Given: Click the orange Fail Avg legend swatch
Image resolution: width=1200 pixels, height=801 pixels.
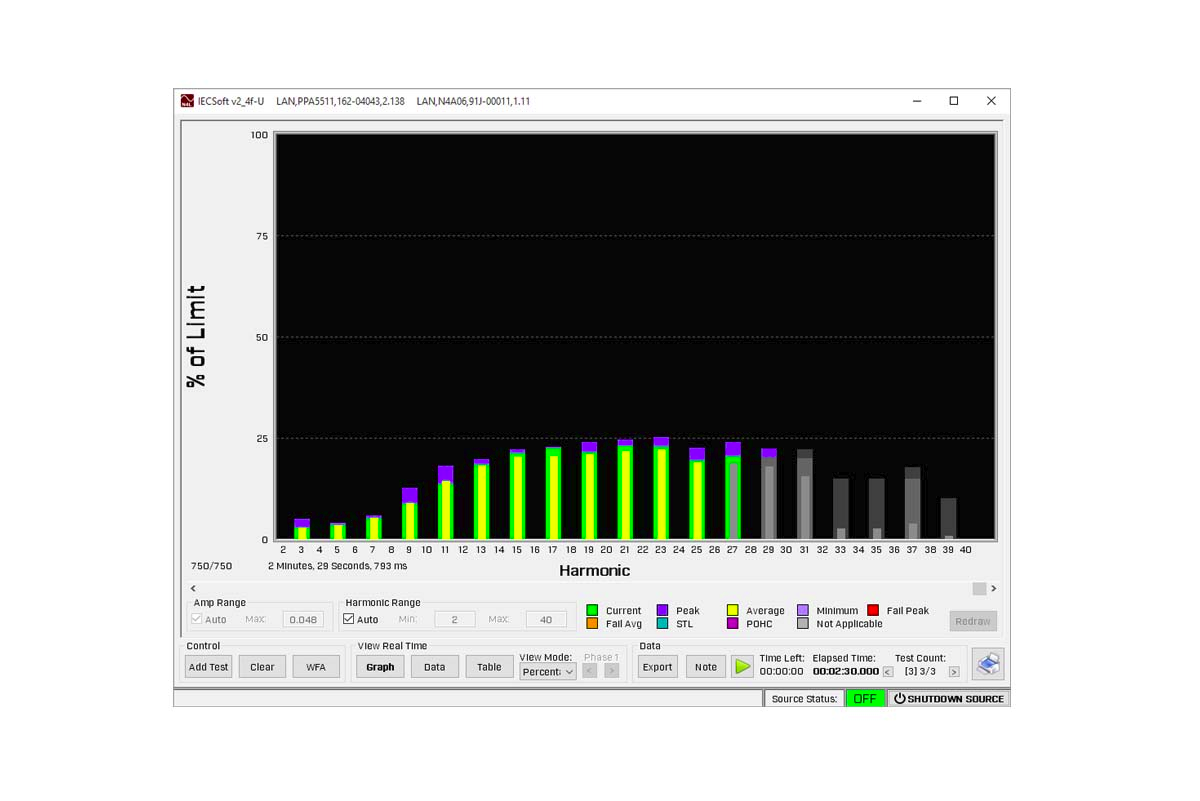Looking at the screenshot, I should pyautogui.click(x=592, y=624).
